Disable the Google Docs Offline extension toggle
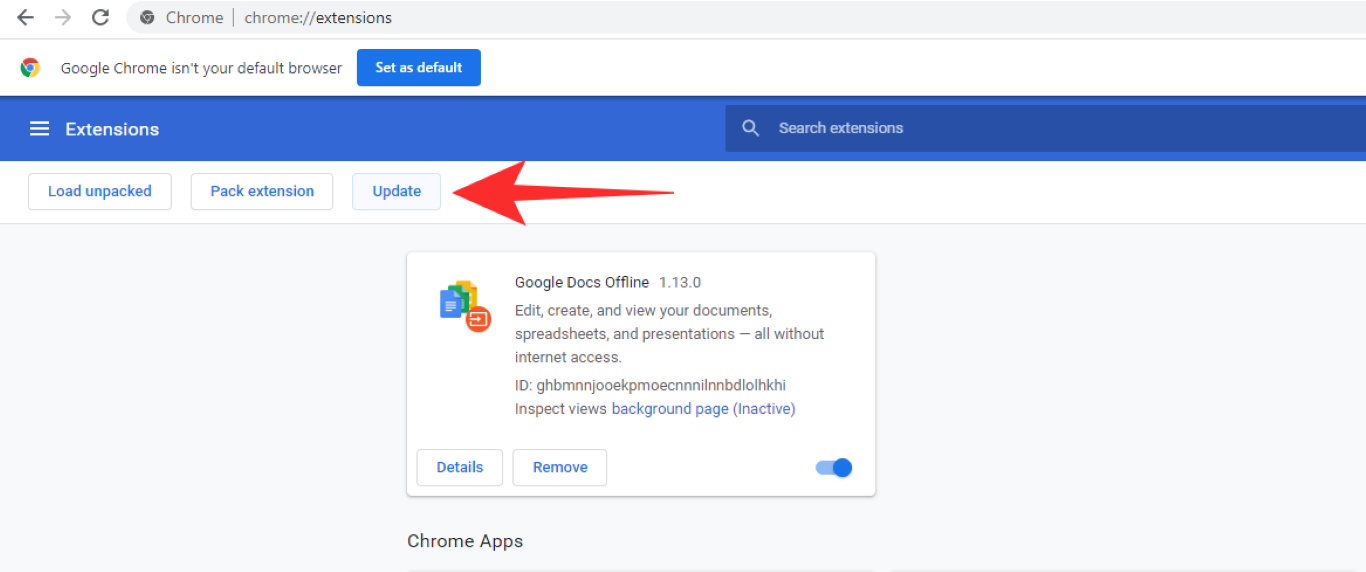1366x572 pixels. coord(834,467)
